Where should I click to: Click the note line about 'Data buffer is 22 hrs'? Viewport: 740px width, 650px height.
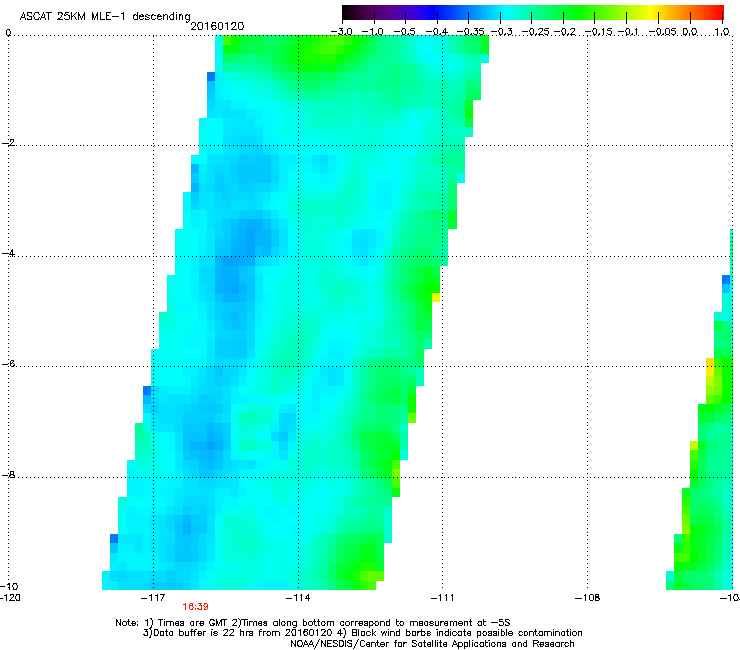(x=362, y=633)
